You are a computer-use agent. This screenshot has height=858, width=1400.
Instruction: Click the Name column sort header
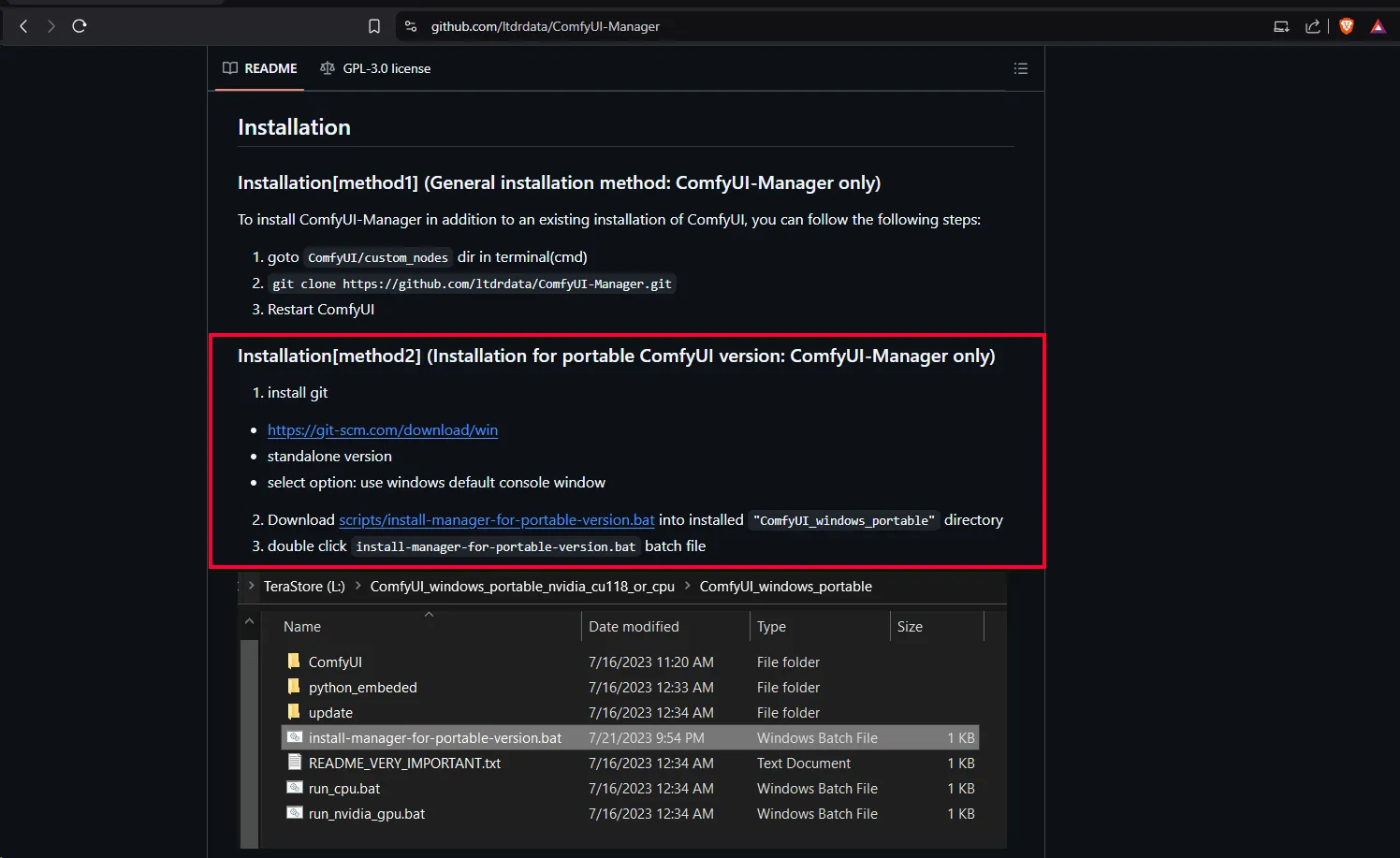coord(302,627)
